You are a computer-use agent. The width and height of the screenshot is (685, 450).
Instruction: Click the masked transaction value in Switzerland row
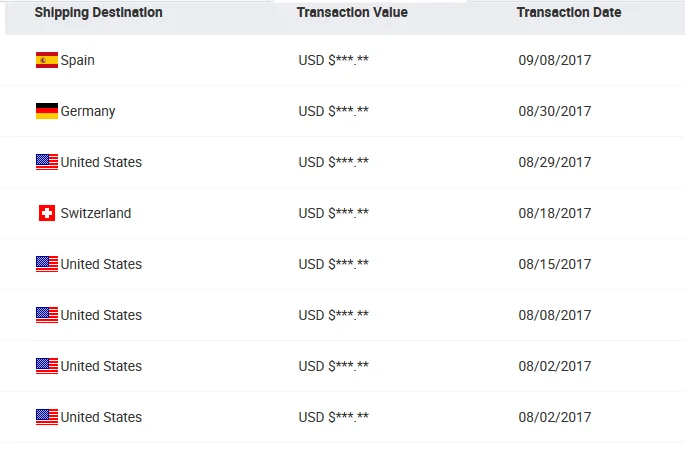pyautogui.click(x=334, y=213)
